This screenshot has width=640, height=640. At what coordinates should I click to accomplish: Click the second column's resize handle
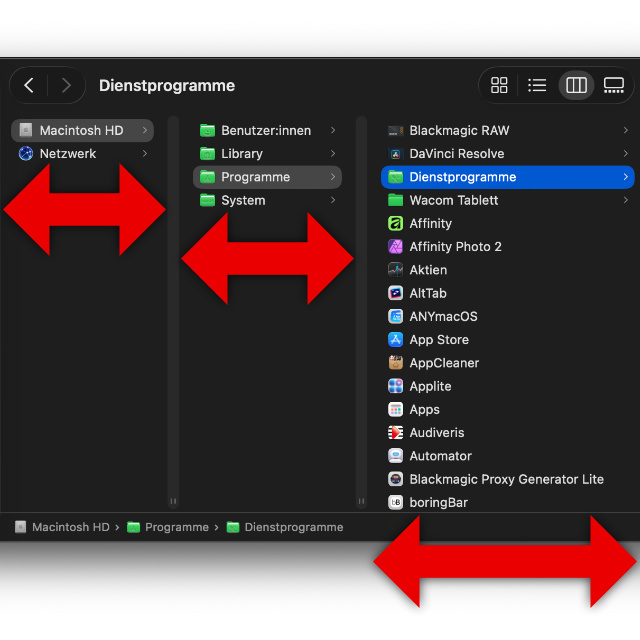click(361, 501)
